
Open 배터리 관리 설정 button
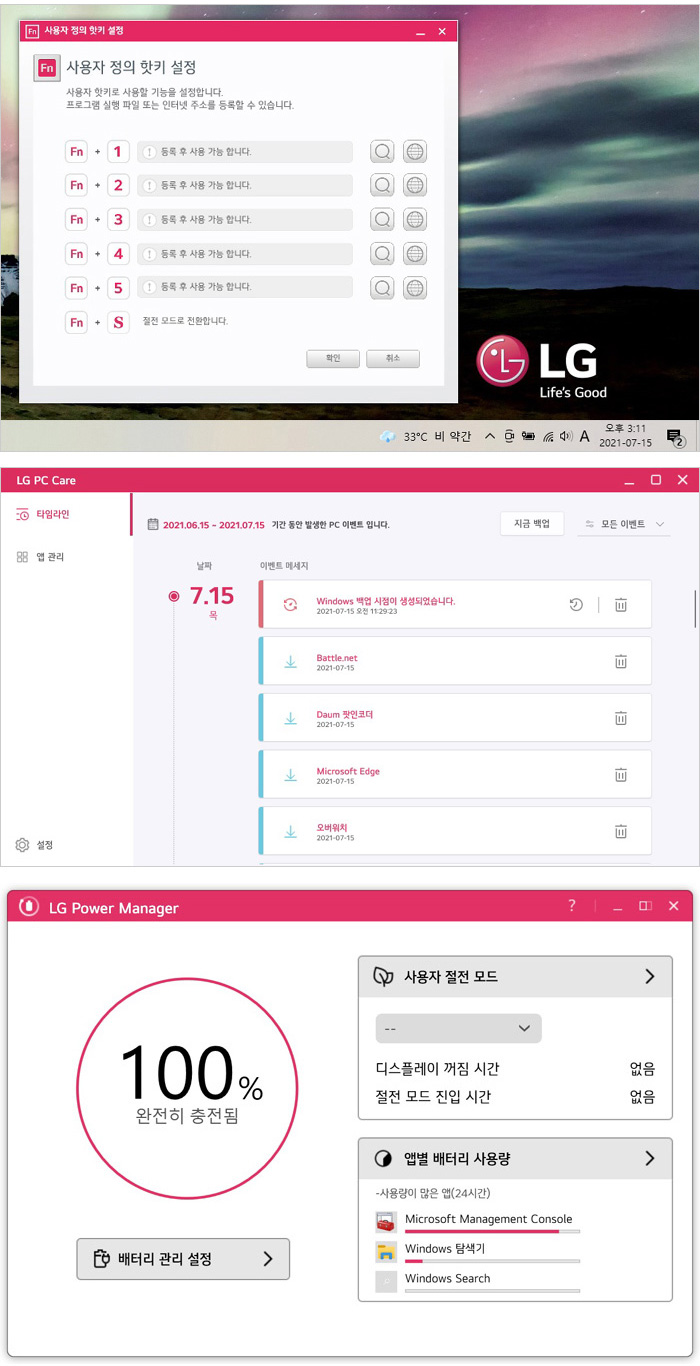183,1258
